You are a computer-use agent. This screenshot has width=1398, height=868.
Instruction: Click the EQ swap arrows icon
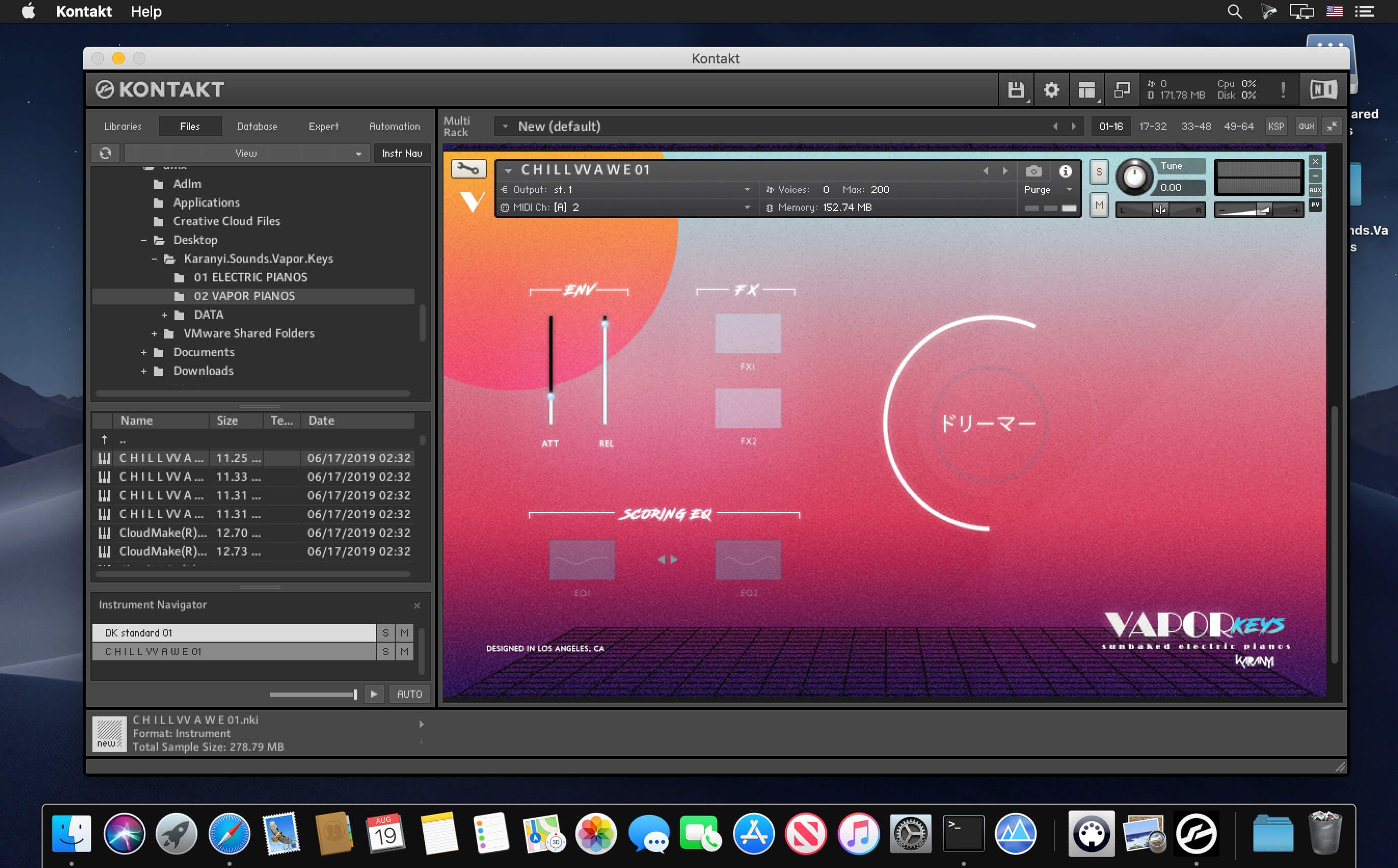click(x=667, y=559)
